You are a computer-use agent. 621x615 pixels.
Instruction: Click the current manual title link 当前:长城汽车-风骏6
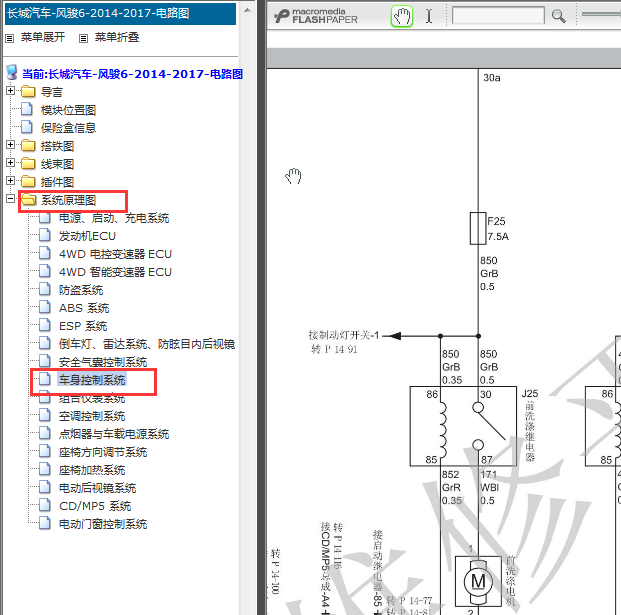pyautogui.click(x=132, y=74)
